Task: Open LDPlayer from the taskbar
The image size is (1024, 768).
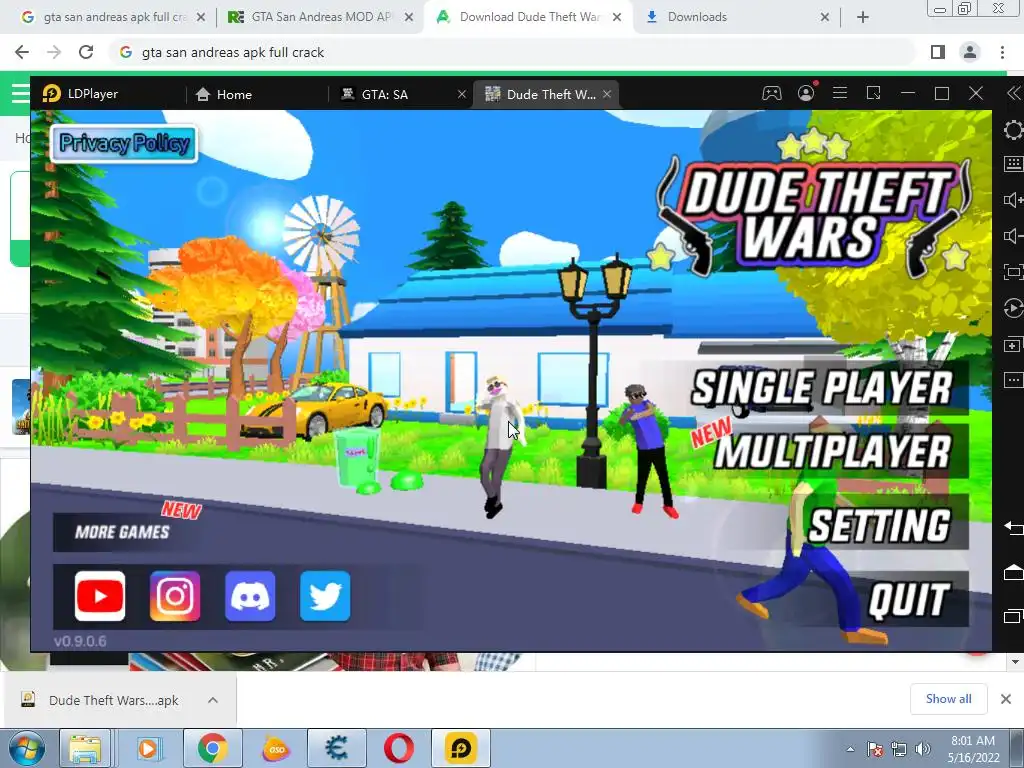Action: coord(460,748)
